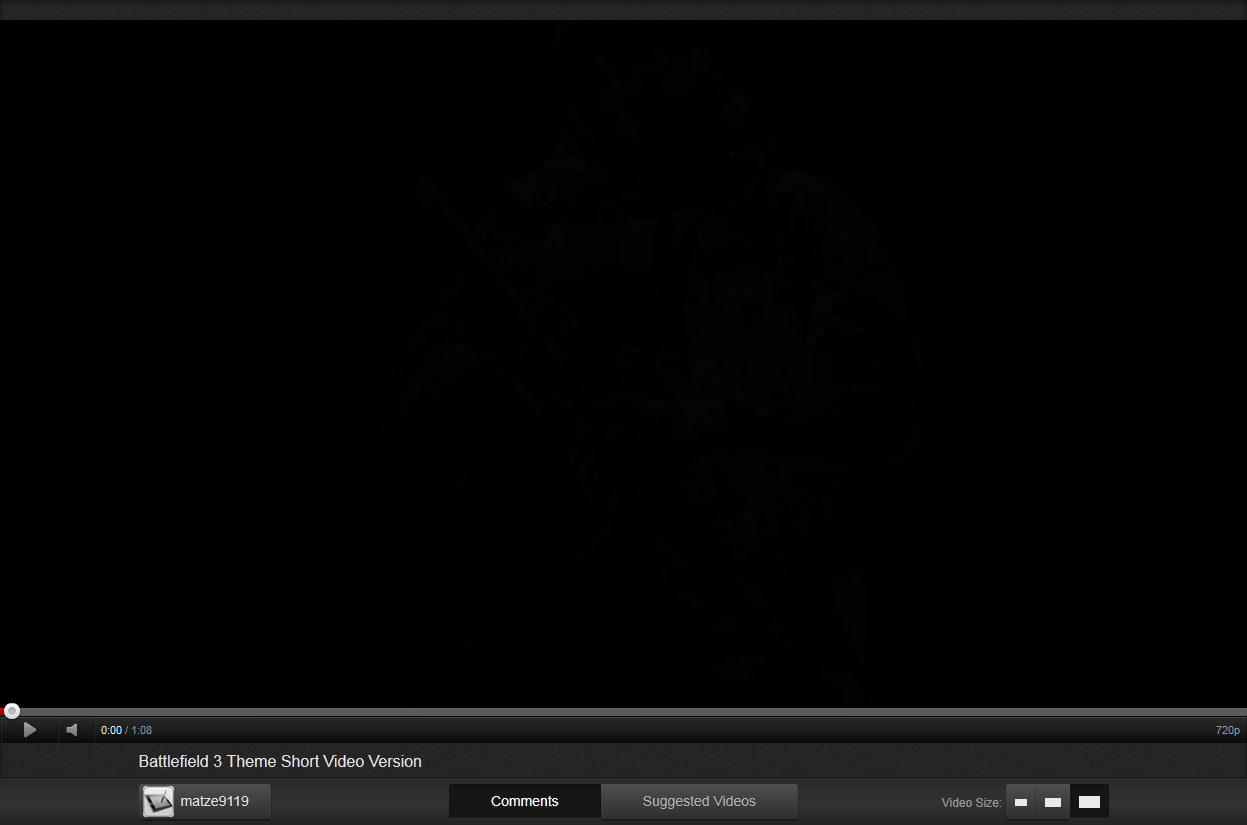
Task: Switch to the Comments tab
Action: [x=524, y=801]
